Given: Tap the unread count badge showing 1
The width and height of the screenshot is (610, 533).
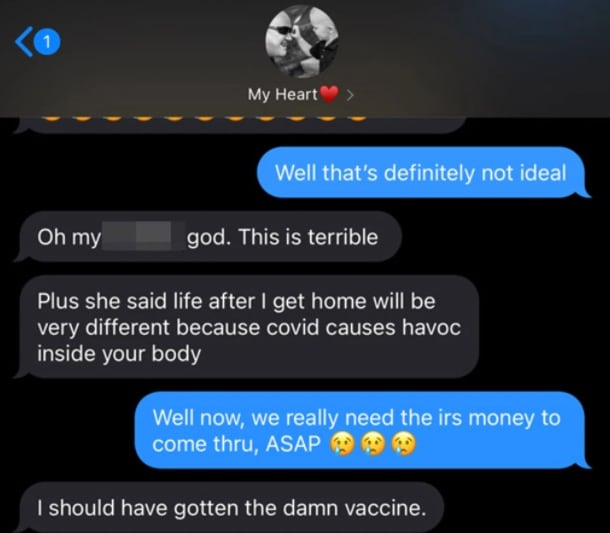Looking at the screenshot, I should (x=47, y=42).
